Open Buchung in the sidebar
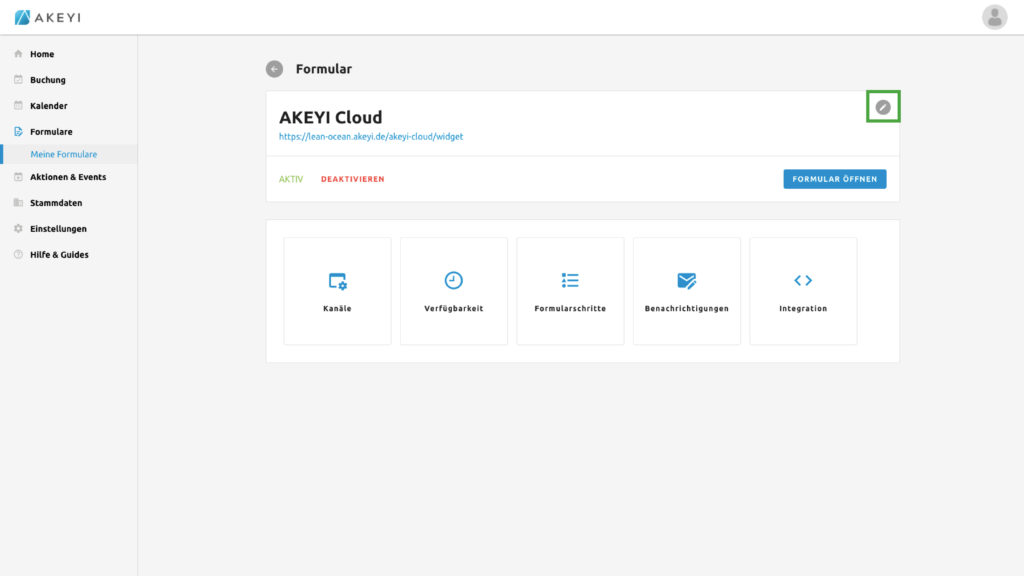 [x=47, y=80]
